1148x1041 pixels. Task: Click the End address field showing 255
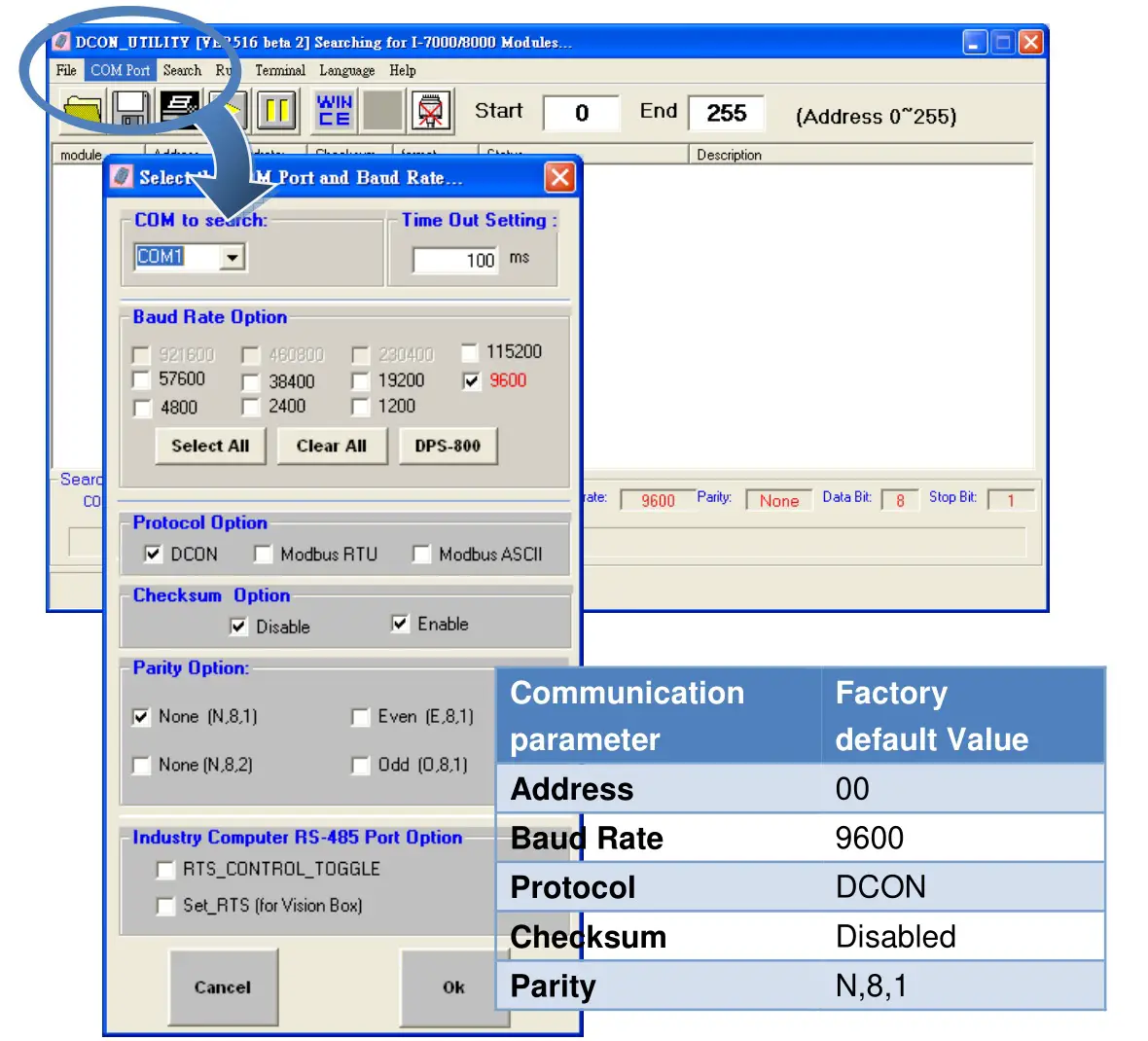pyautogui.click(x=727, y=114)
